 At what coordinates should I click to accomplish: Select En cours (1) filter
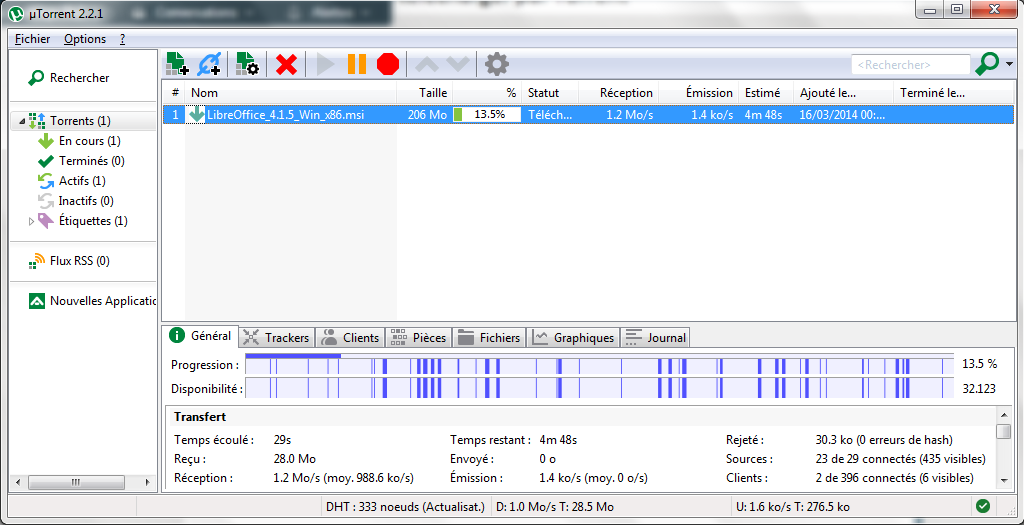click(89, 141)
